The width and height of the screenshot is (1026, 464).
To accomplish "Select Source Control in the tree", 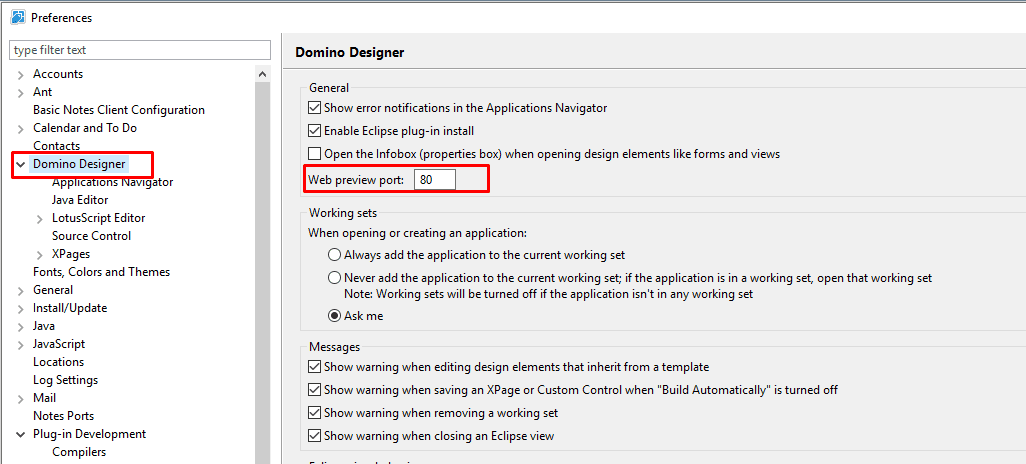I will point(91,236).
